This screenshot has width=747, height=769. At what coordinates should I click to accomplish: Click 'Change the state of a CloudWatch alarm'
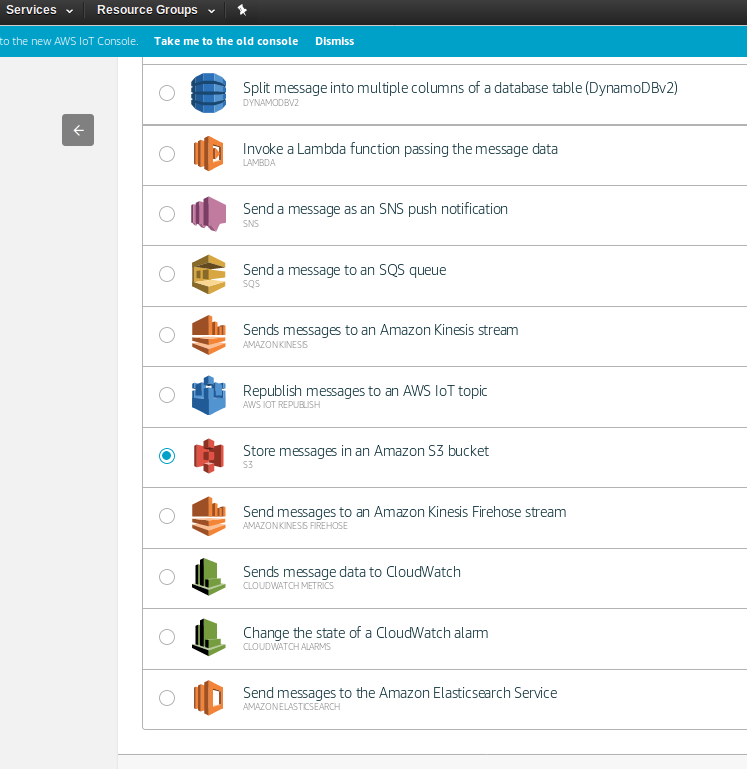(365, 633)
